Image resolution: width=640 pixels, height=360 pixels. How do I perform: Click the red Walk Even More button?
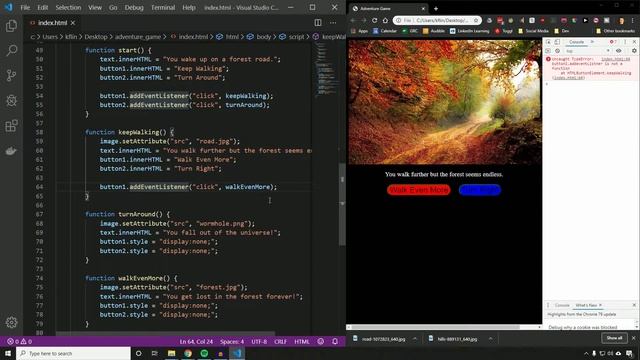(x=418, y=190)
